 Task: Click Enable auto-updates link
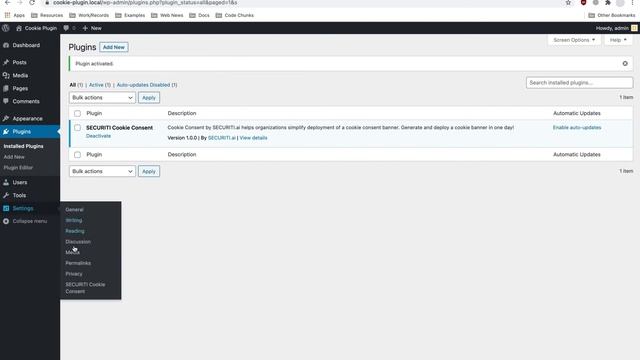[x=577, y=128]
